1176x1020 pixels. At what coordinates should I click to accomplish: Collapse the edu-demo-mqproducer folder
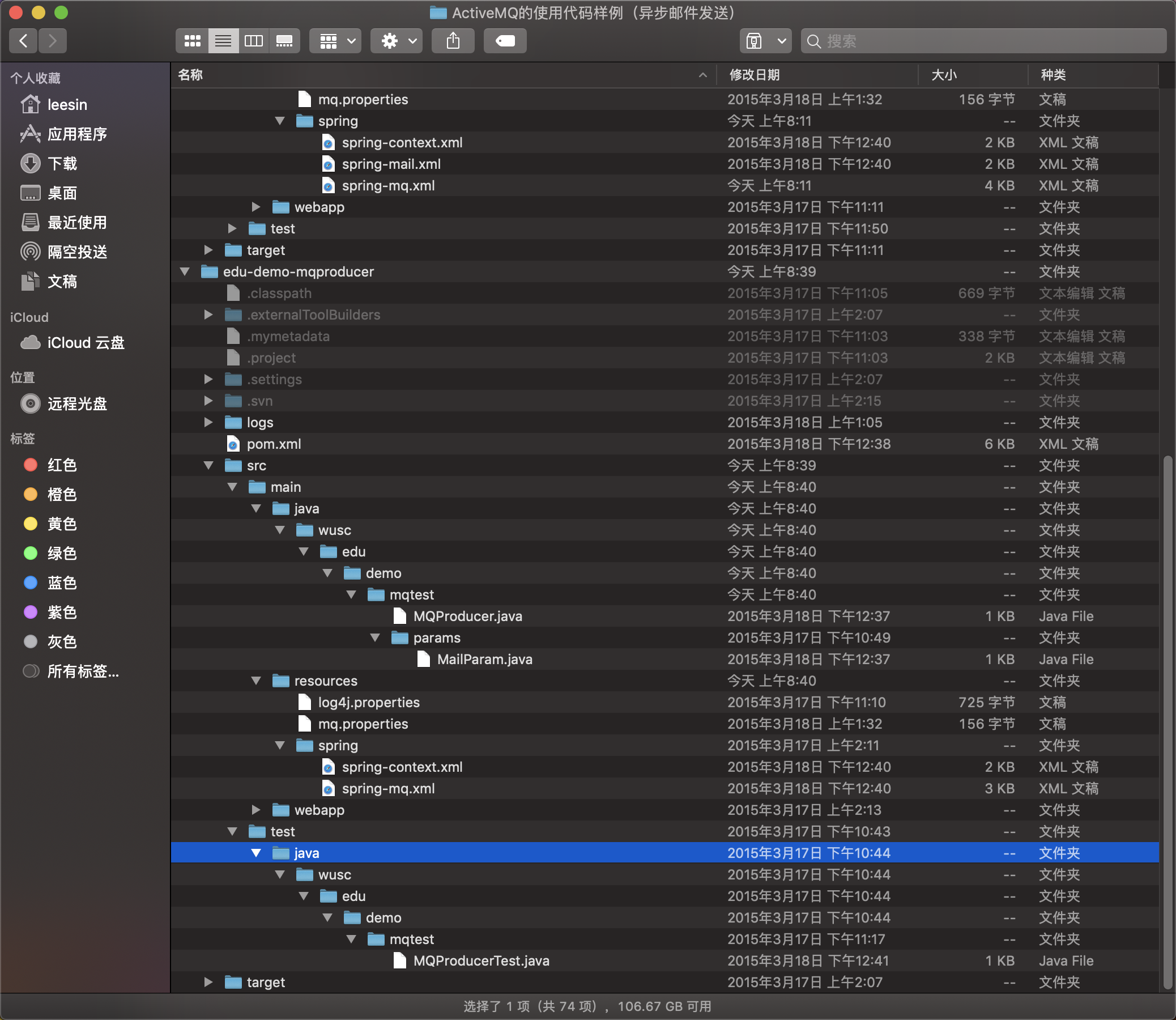pos(185,272)
